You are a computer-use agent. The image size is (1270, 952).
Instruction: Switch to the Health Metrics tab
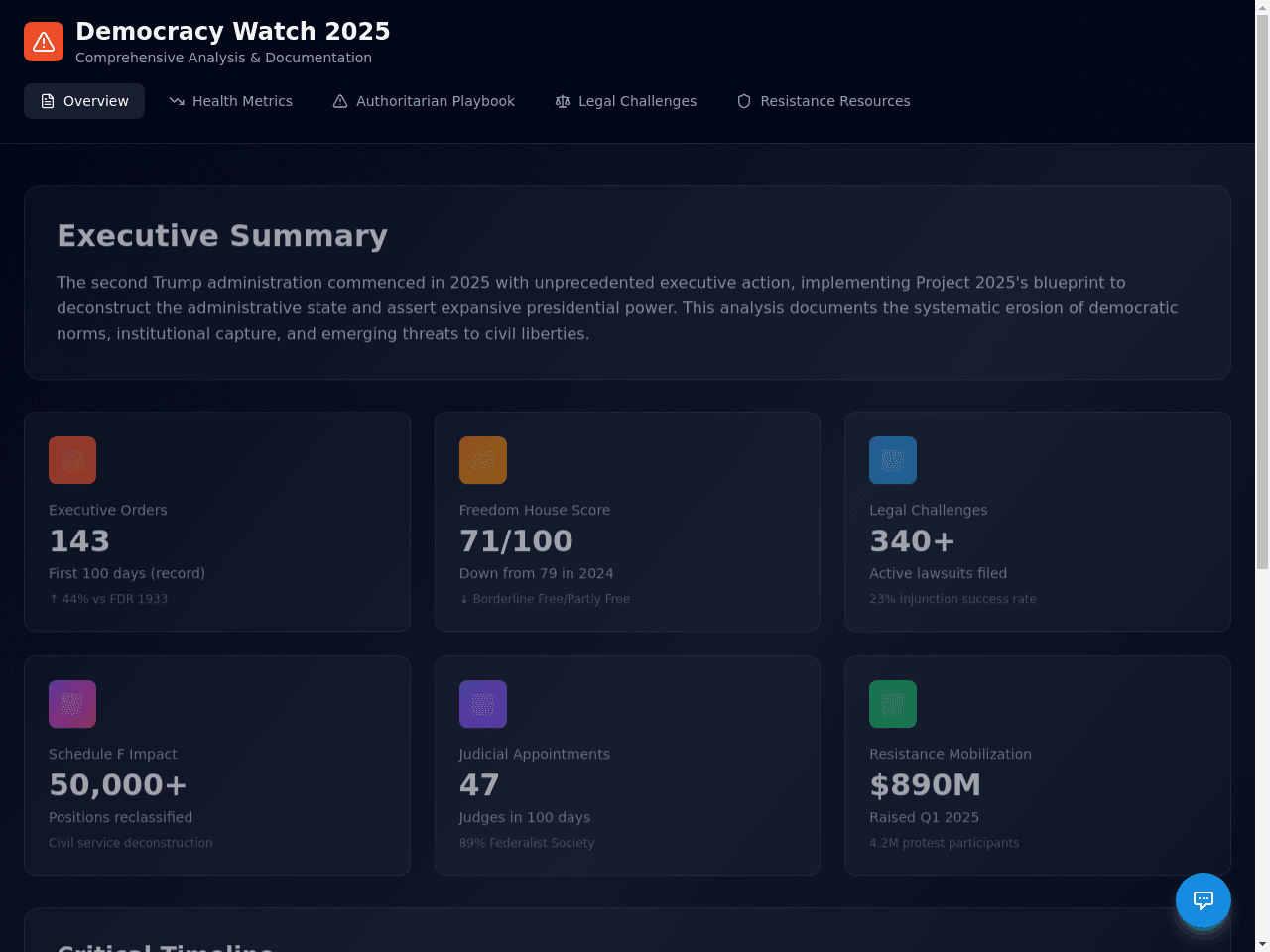(x=230, y=101)
